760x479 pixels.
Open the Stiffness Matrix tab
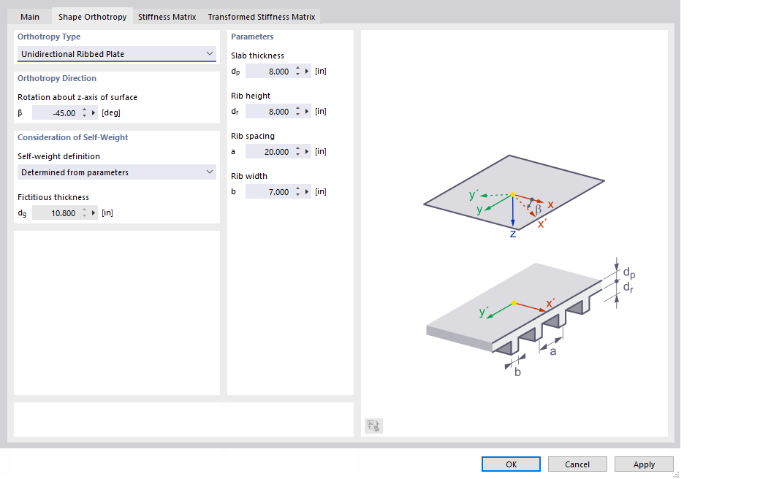point(167,16)
